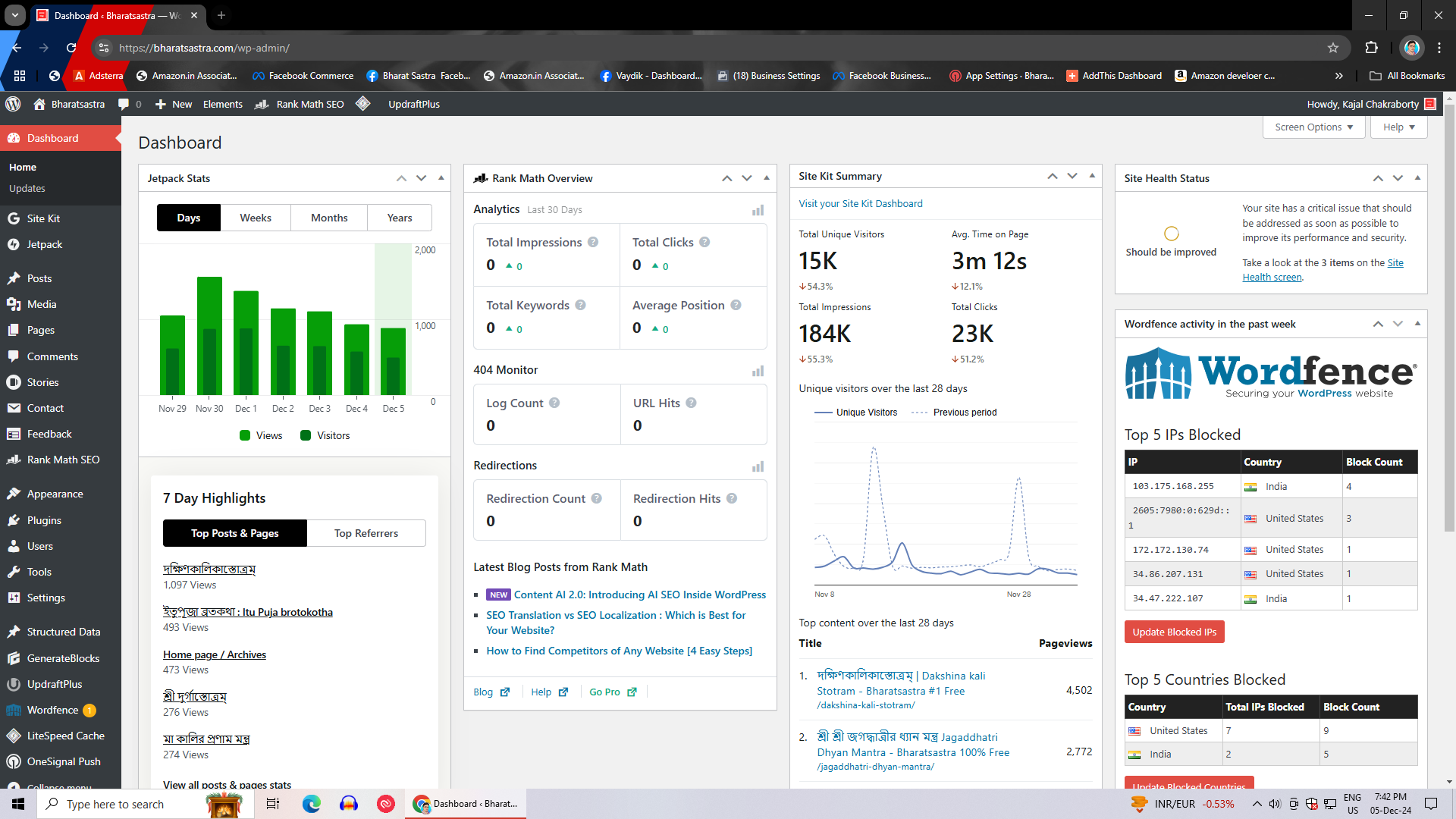The height and width of the screenshot is (819, 1456).
Task: Toggle collapse Site Health Status panel
Action: coord(1419,178)
